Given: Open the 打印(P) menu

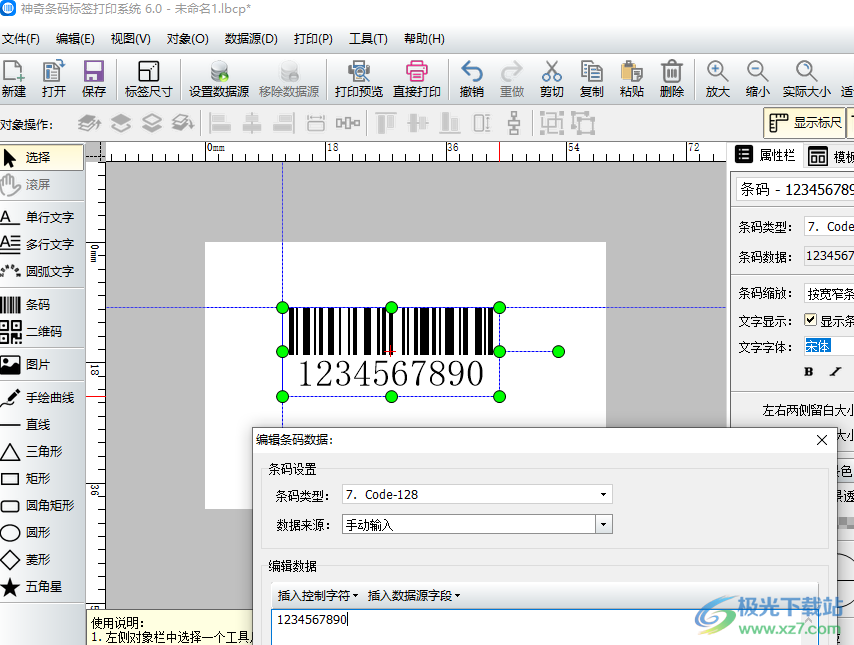Looking at the screenshot, I should [x=313, y=39].
